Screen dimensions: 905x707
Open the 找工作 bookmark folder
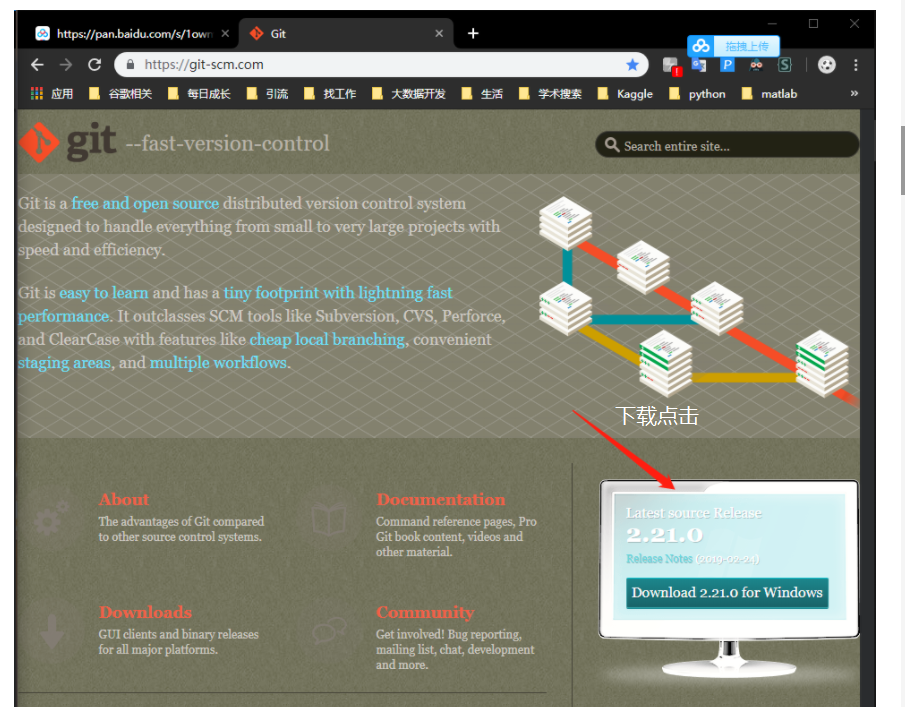coord(330,93)
